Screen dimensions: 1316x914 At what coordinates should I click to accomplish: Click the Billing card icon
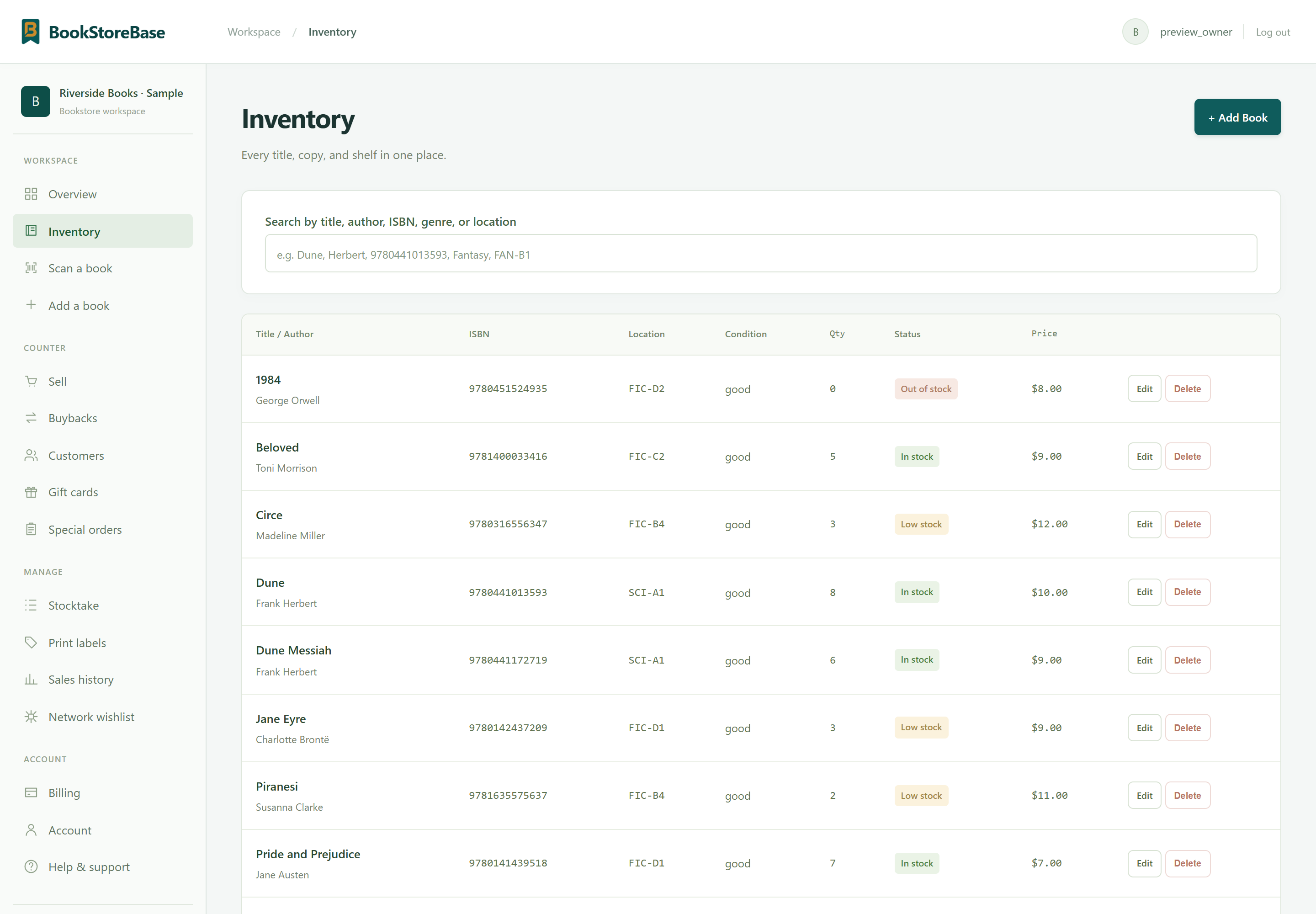(31, 792)
